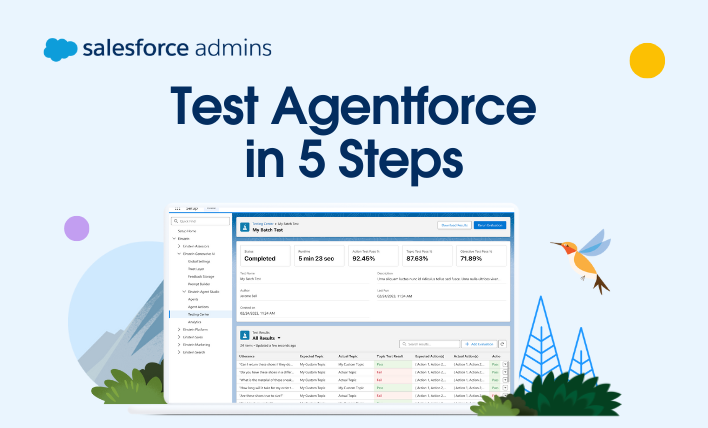Viewport: 708px width, 428px height.
Task: Open Analytics under Agent Studio
Action: pos(195,322)
